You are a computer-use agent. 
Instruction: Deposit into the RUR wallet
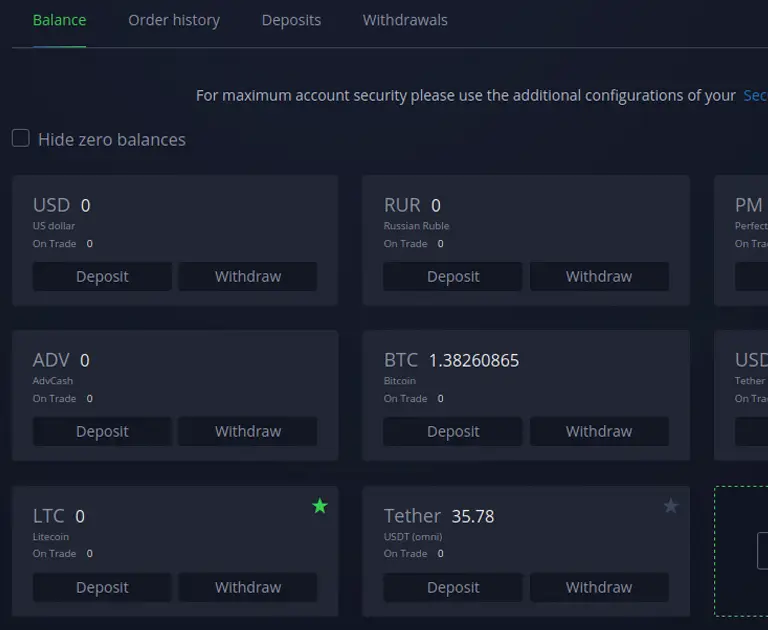pyautogui.click(x=453, y=276)
